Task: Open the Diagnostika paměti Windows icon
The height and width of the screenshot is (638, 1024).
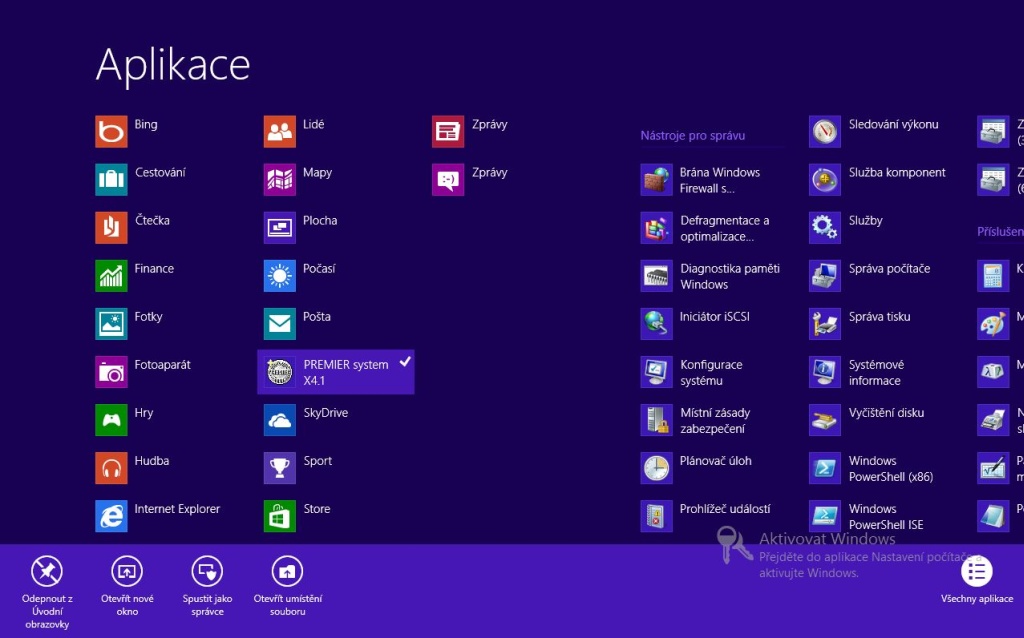Action: (x=656, y=276)
